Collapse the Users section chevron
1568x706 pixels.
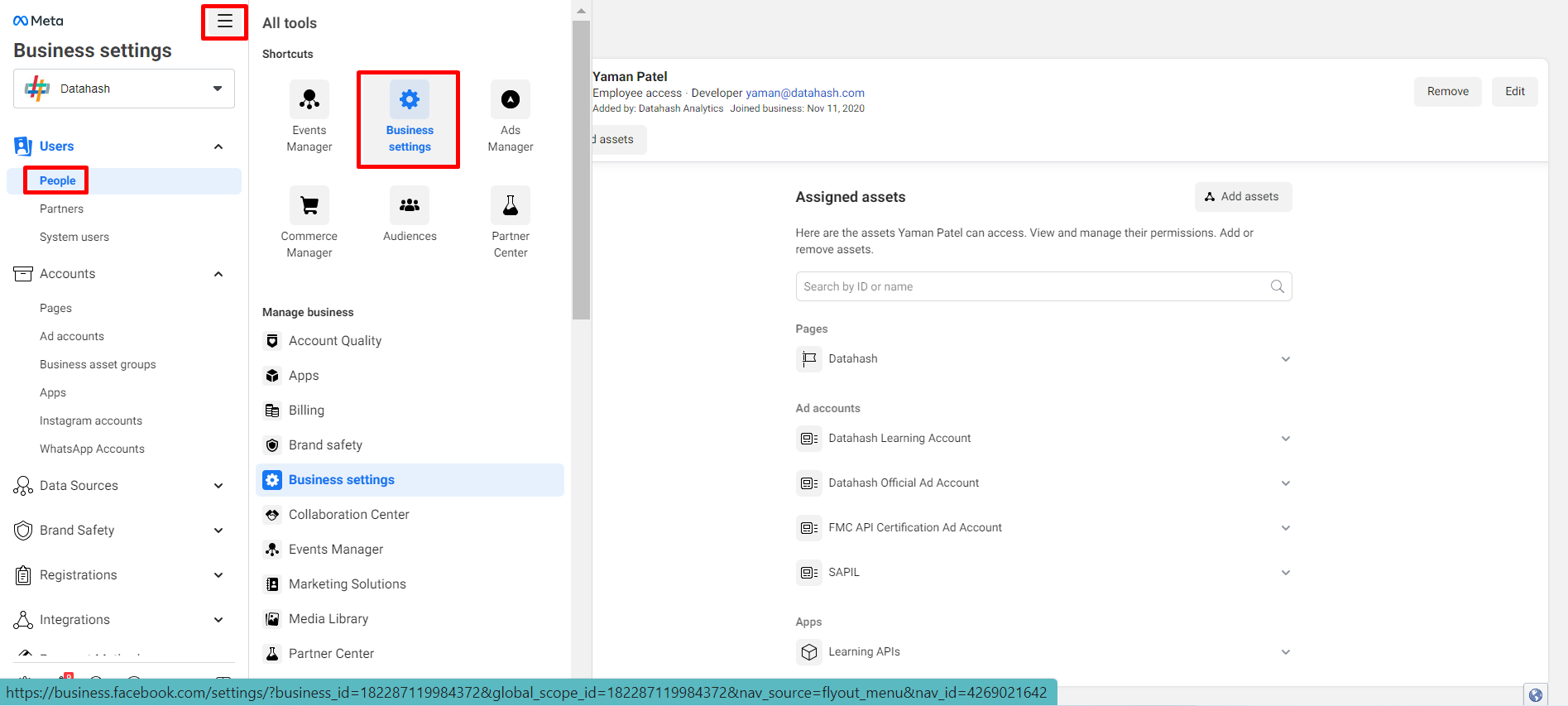tap(218, 146)
